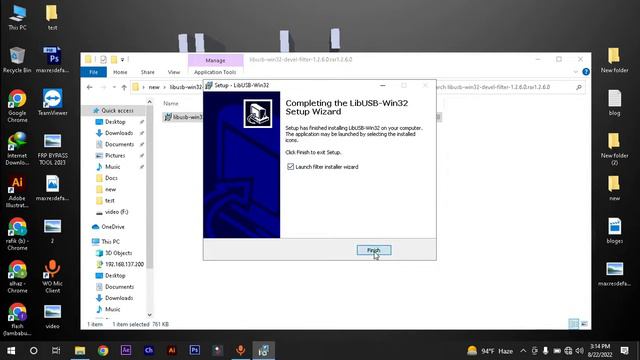Viewport: 640px width, 360px height.
Task: Expand the ribbon using chevron near help
Action: (576, 72)
